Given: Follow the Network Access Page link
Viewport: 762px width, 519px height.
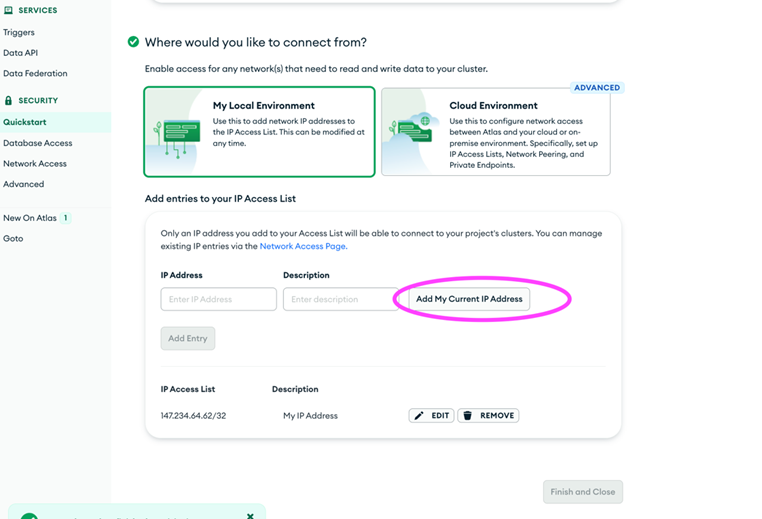Looking at the screenshot, I should (303, 246).
